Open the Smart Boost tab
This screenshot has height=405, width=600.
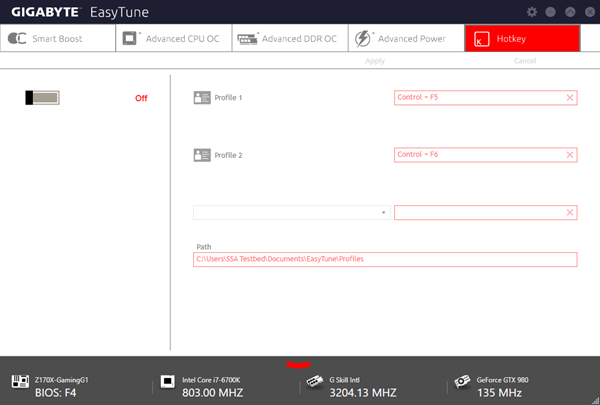point(58,38)
